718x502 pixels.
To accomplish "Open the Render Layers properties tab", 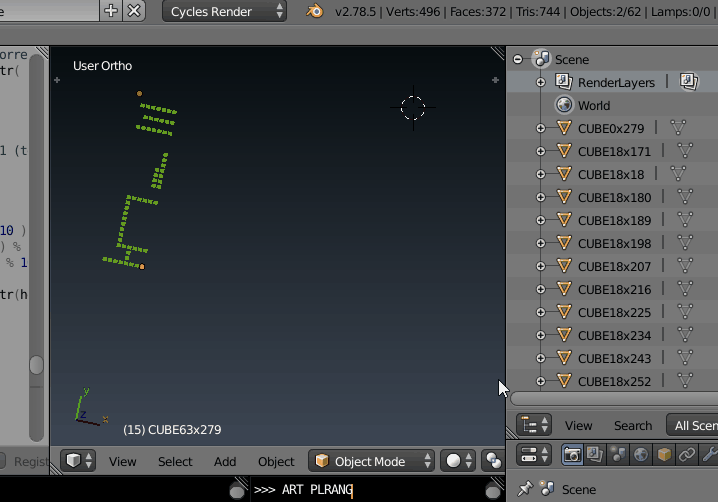I will coord(595,455).
